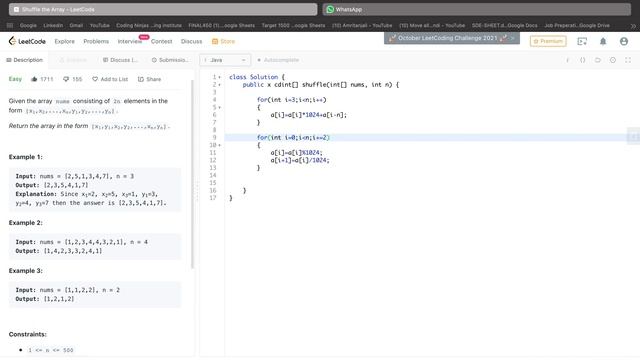Open the user profile avatar menu
Screen dimensions: 640x360
624,41
